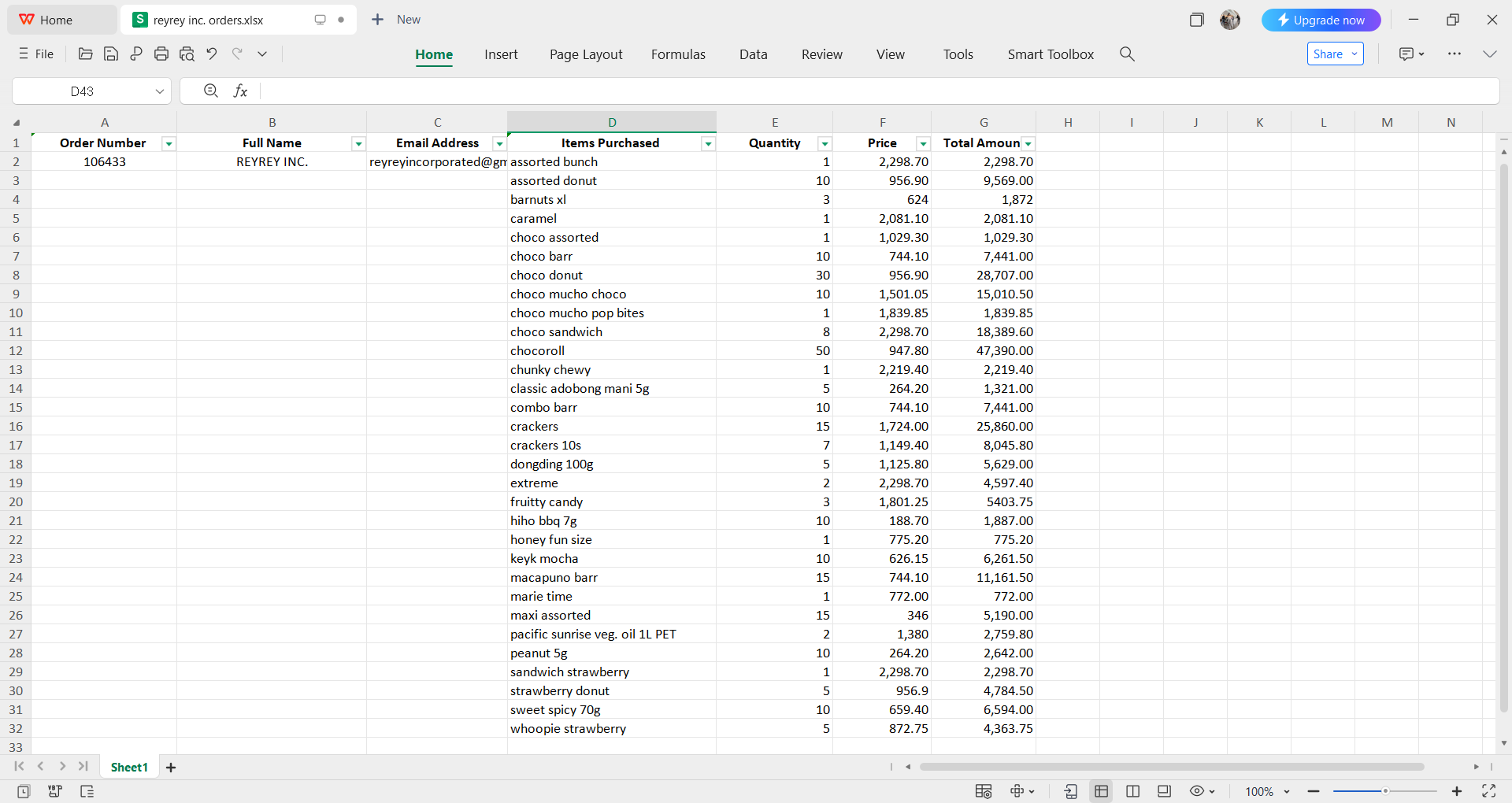
Task: Open the Quantity column filter dropdown
Action: click(x=825, y=143)
